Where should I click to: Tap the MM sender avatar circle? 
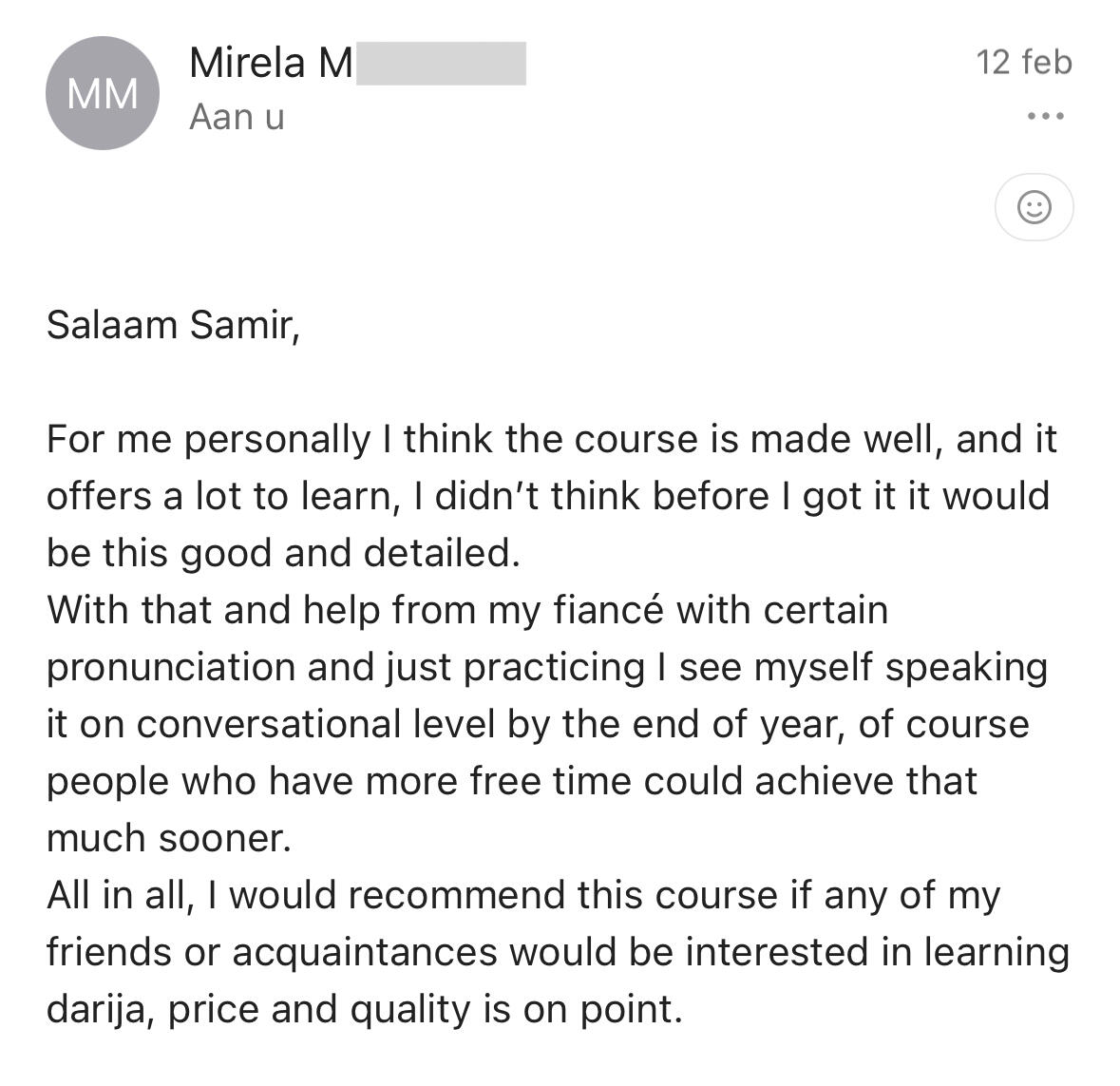click(x=103, y=93)
